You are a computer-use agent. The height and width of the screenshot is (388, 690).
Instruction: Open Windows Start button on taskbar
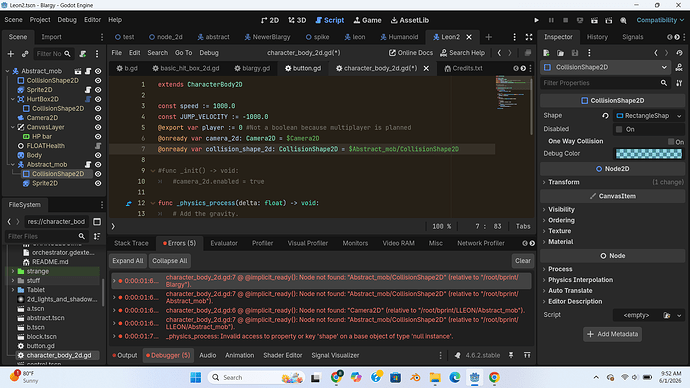[x=196, y=377]
